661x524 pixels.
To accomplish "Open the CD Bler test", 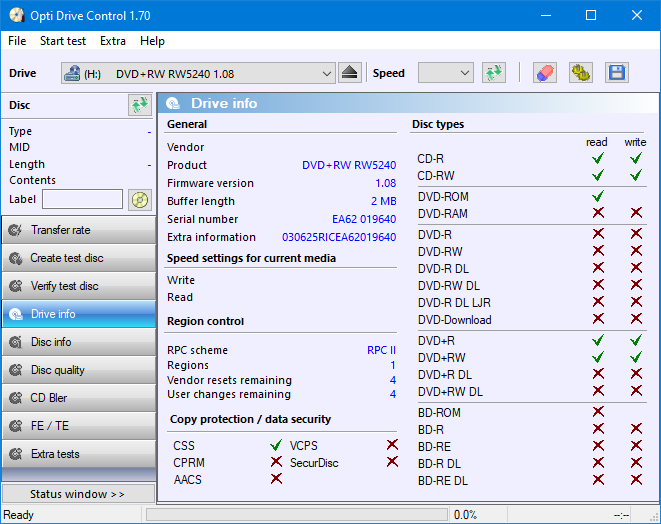I will tap(79, 398).
